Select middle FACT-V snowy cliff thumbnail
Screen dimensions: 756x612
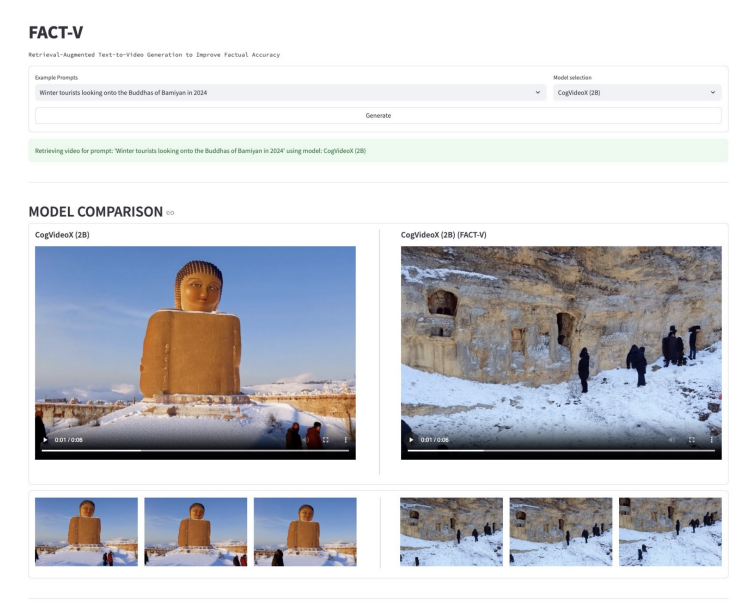(x=561, y=532)
